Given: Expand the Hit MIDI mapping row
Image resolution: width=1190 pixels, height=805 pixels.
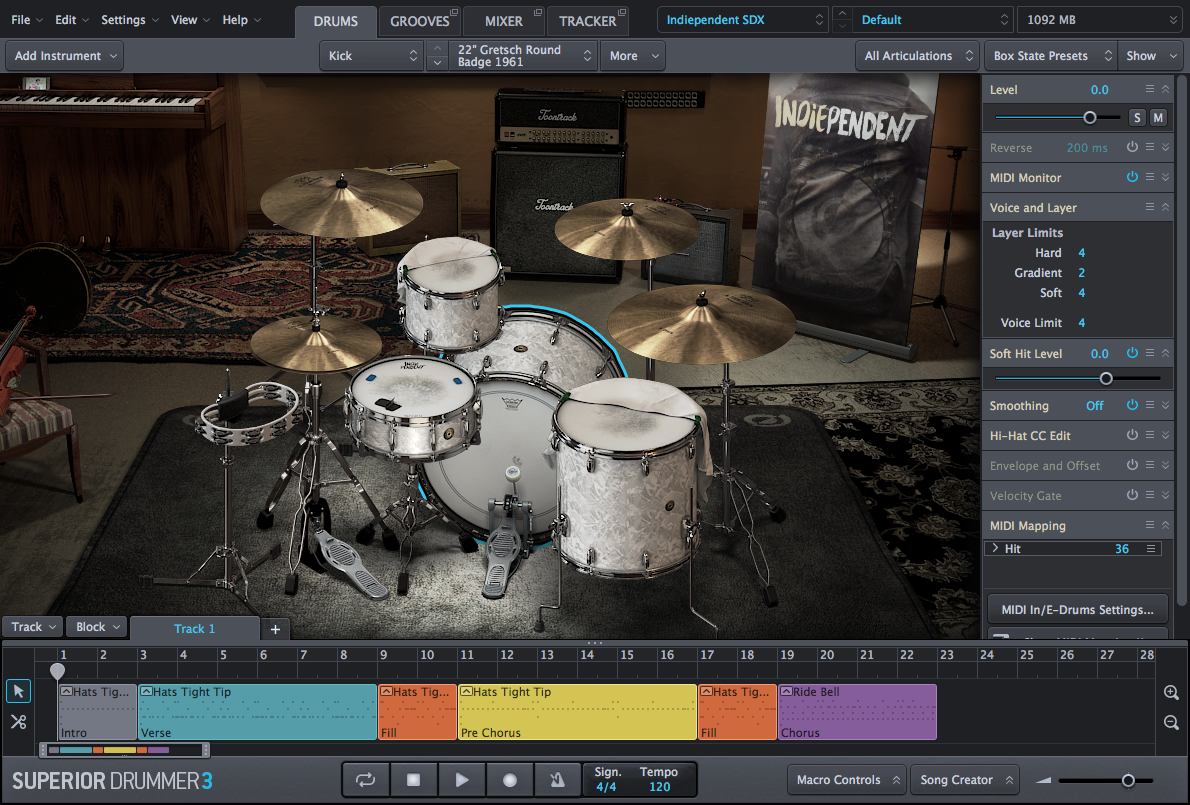Looking at the screenshot, I should (x=995, y=548).
